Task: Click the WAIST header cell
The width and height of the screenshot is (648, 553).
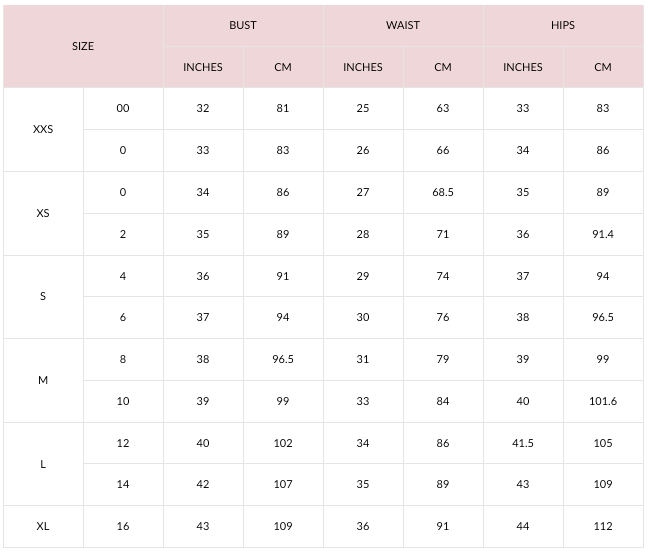Action: pos(403,25)
